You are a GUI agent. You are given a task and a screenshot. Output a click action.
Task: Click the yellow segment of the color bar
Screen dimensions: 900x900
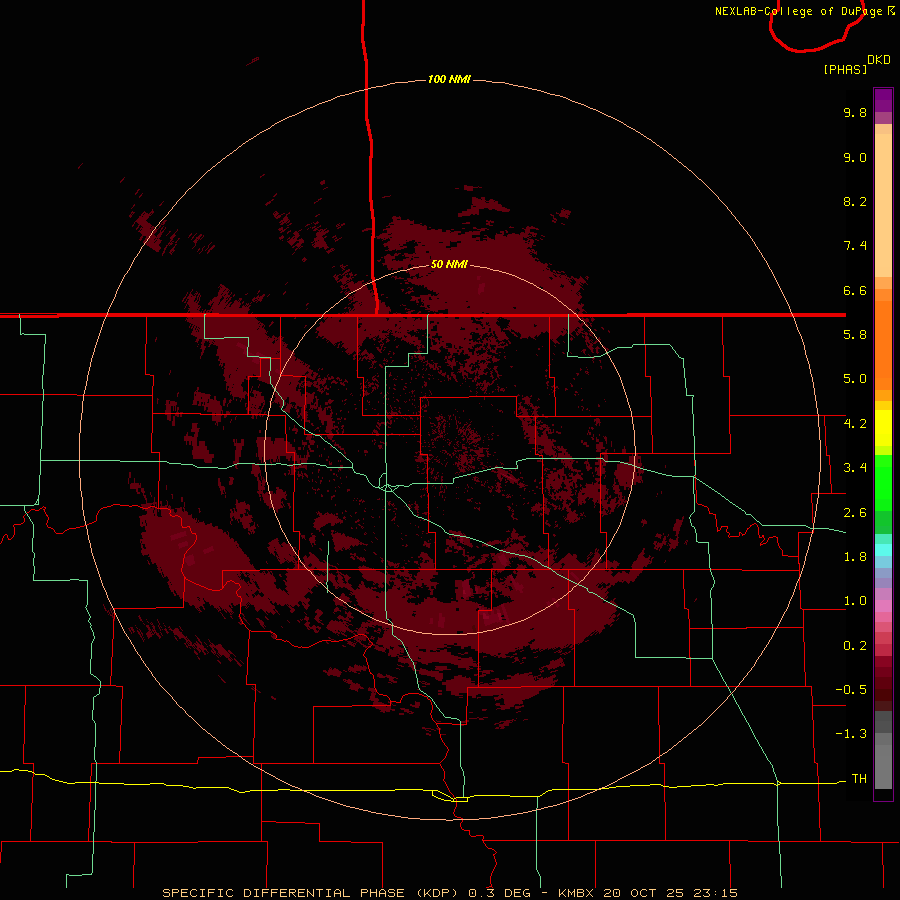tap(883, 428)
